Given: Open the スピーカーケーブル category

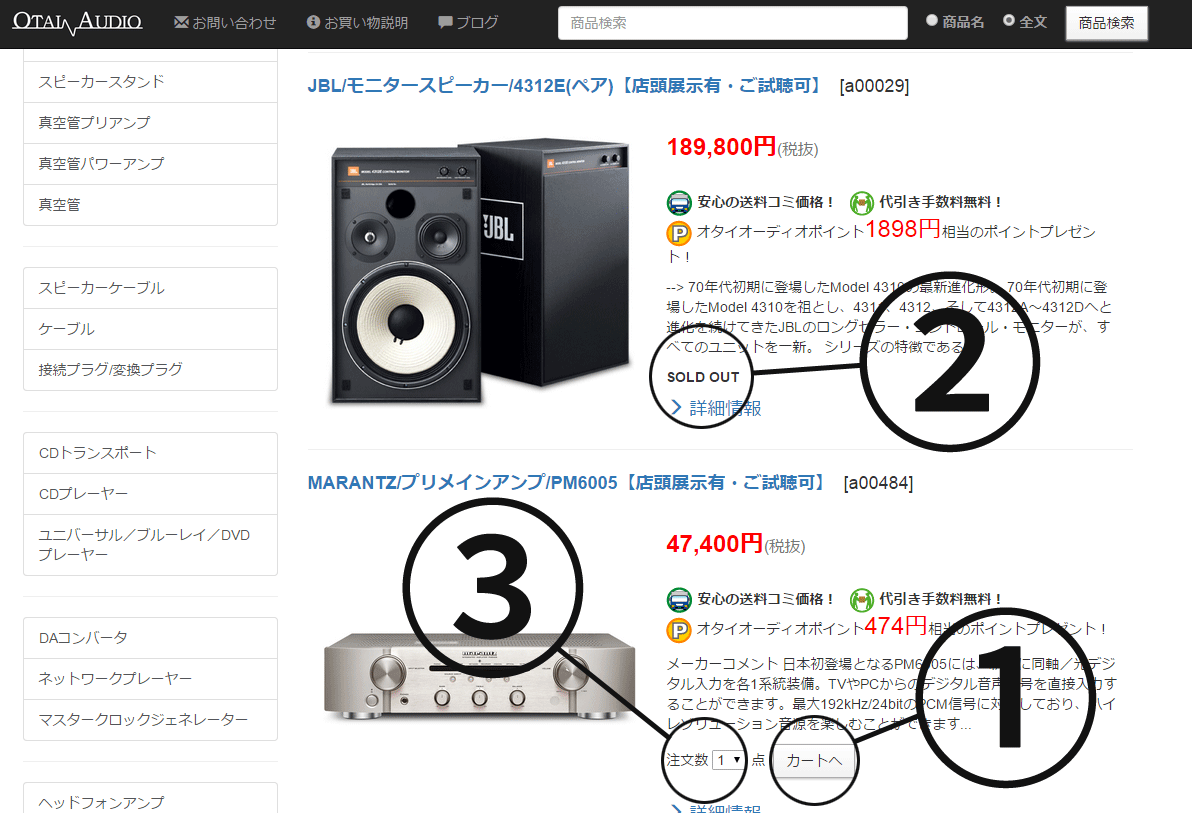Looking at the screenshot, I should (151, 288).
